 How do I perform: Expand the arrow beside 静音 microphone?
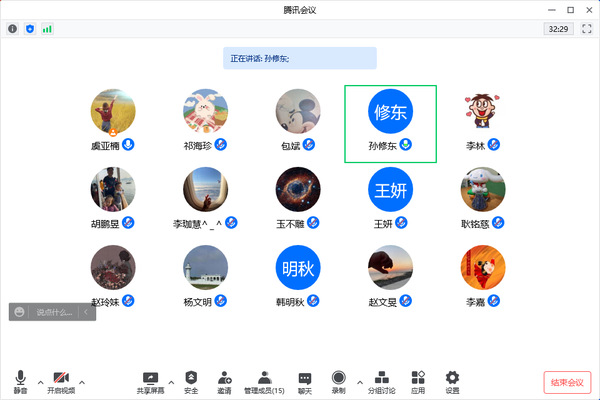[40, 381]
